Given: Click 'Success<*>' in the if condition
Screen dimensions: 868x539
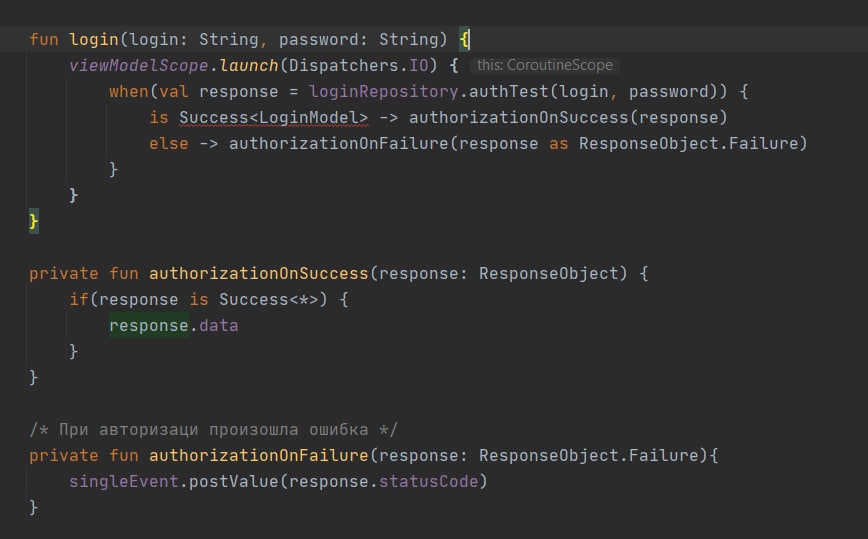Looking at the screenshot, I should click(268, 299).
